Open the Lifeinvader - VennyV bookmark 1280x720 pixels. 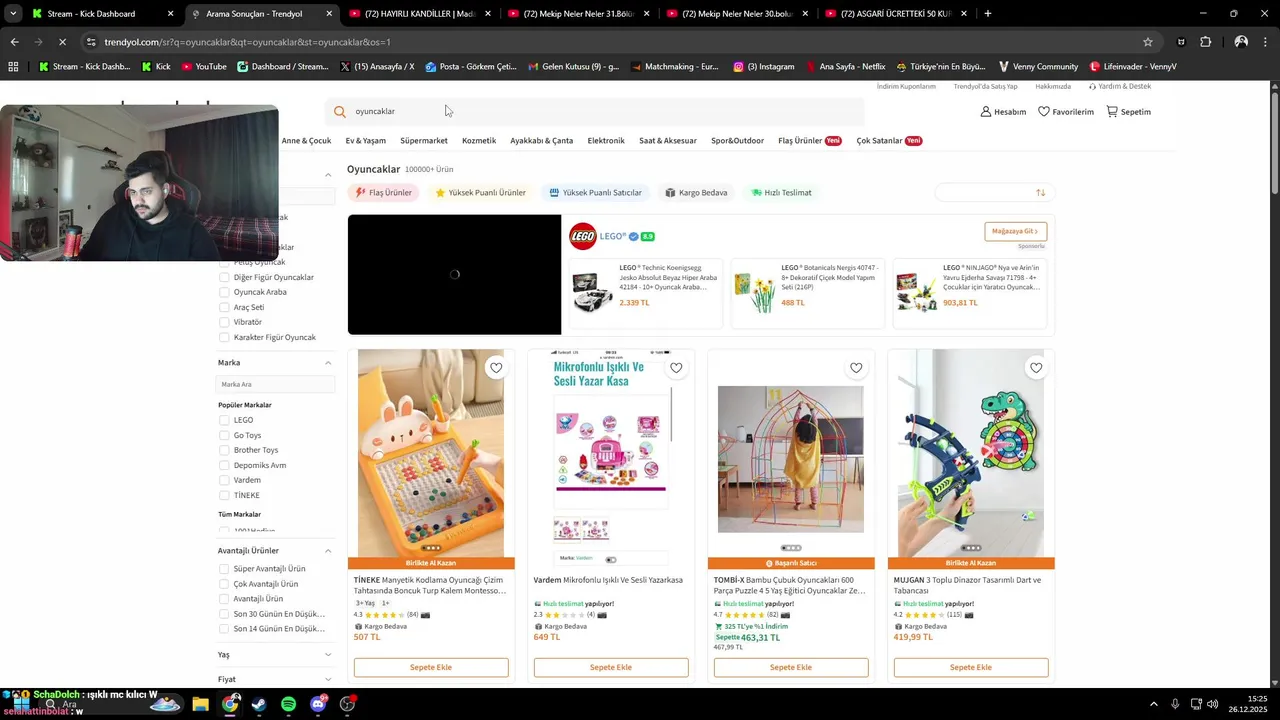click(x=1132, y=67)
